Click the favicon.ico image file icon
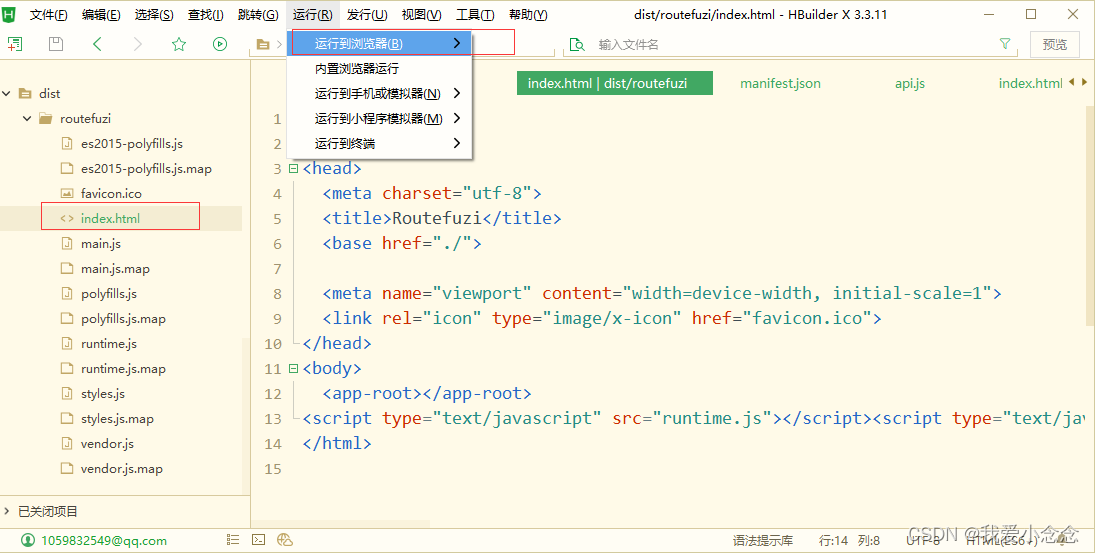Image resolution: width=1095 pixels, height=553 pixels. pos(67,193)
